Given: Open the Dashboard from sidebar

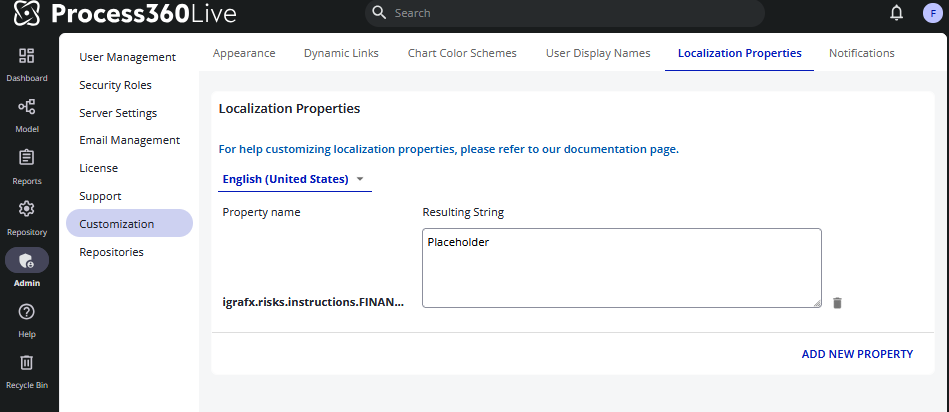Looking at the screenshot, I should [x=26, y=57].
